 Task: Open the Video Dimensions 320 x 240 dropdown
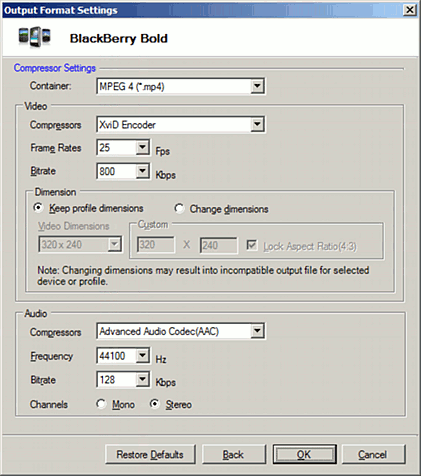(80, 245)
